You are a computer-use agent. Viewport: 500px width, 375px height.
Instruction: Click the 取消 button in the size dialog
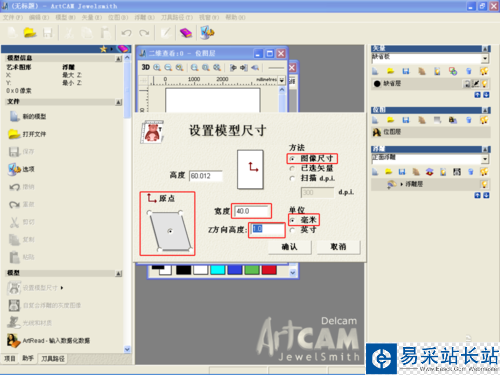pyautogui.click(x=338, y=247)
